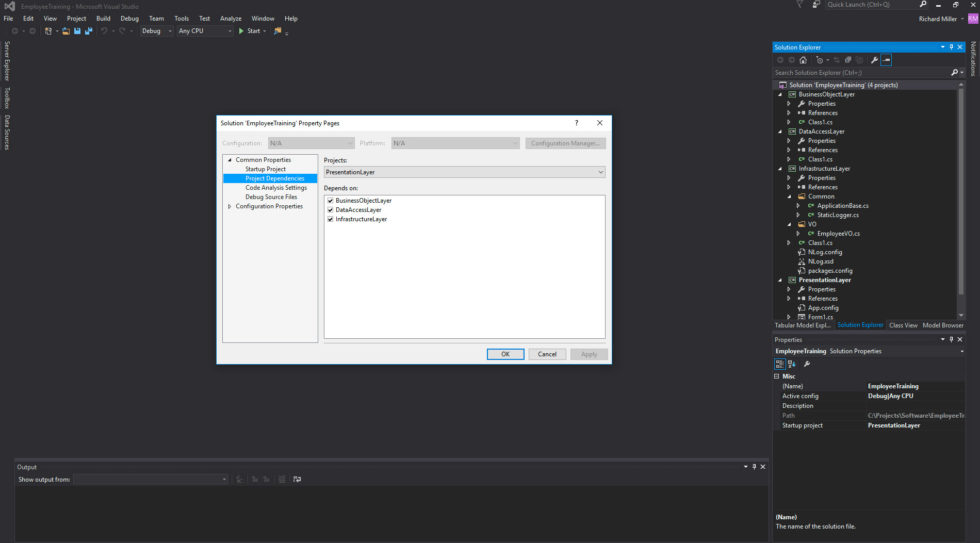Collapse the Misc category in Properties
980x543 pixels.
pyautogui.click(x=777, y=376)
